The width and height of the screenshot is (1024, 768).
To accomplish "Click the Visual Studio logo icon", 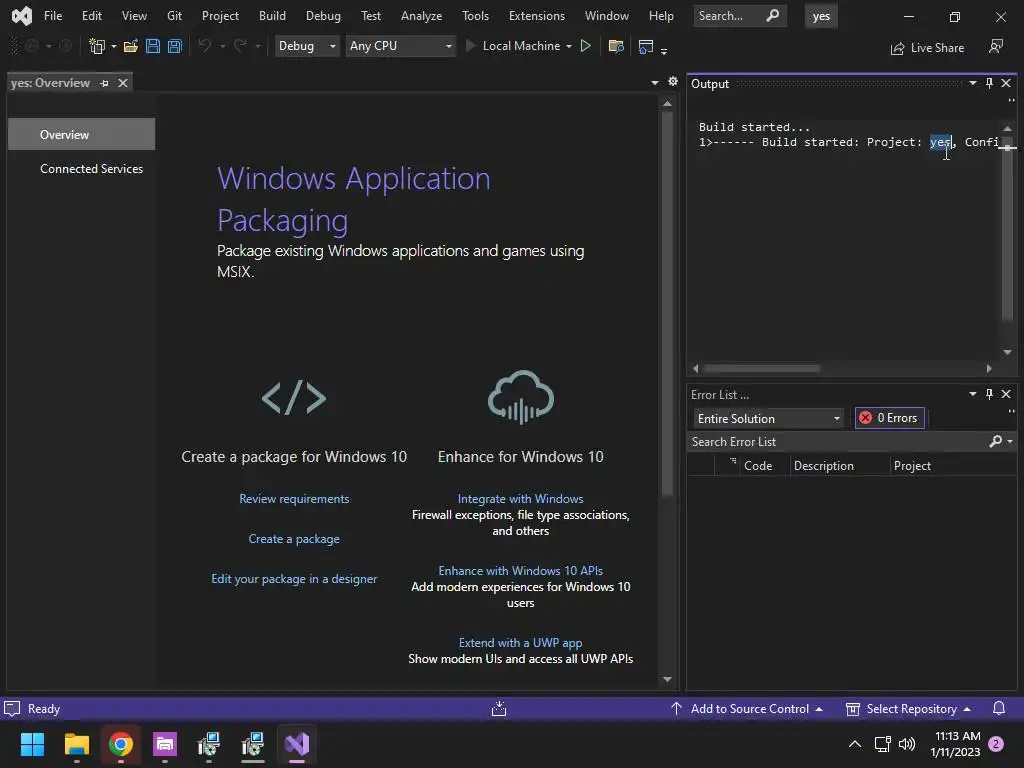I will [22, 16].
